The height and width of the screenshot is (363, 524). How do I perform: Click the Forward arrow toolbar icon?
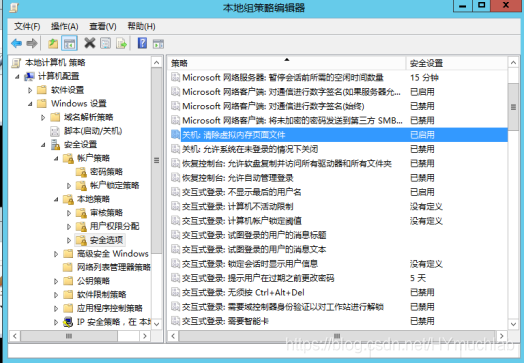click(x=32, y=43)
